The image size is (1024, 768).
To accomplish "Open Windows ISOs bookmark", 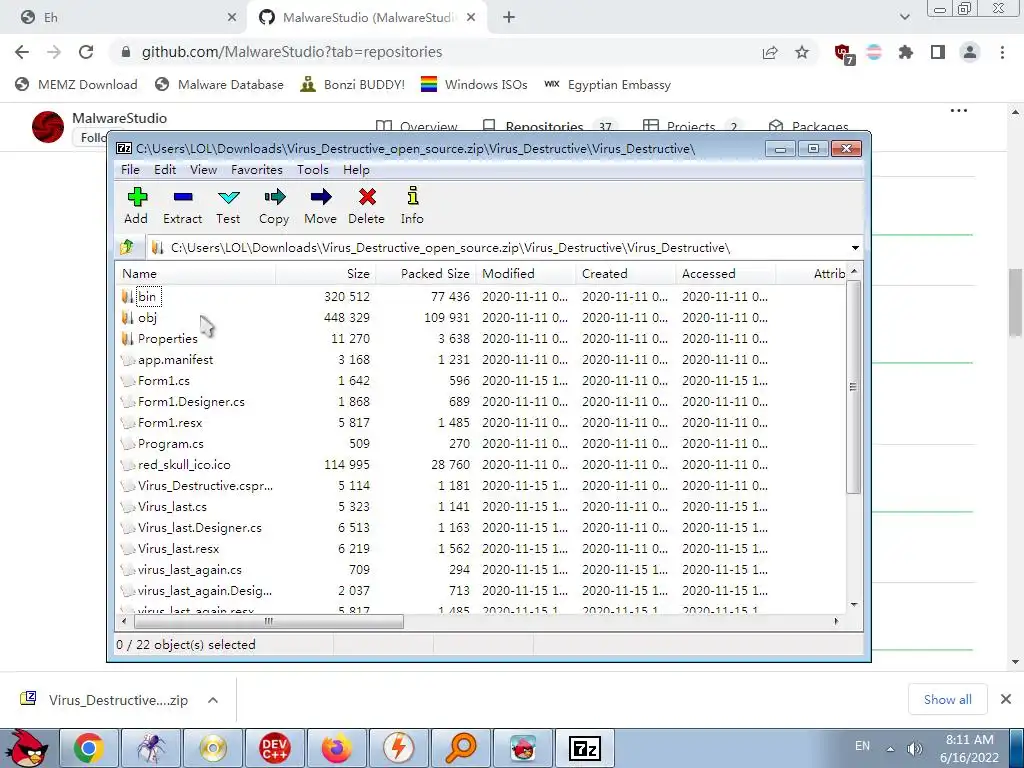I will pyautogui.click(x=474, y=85).
